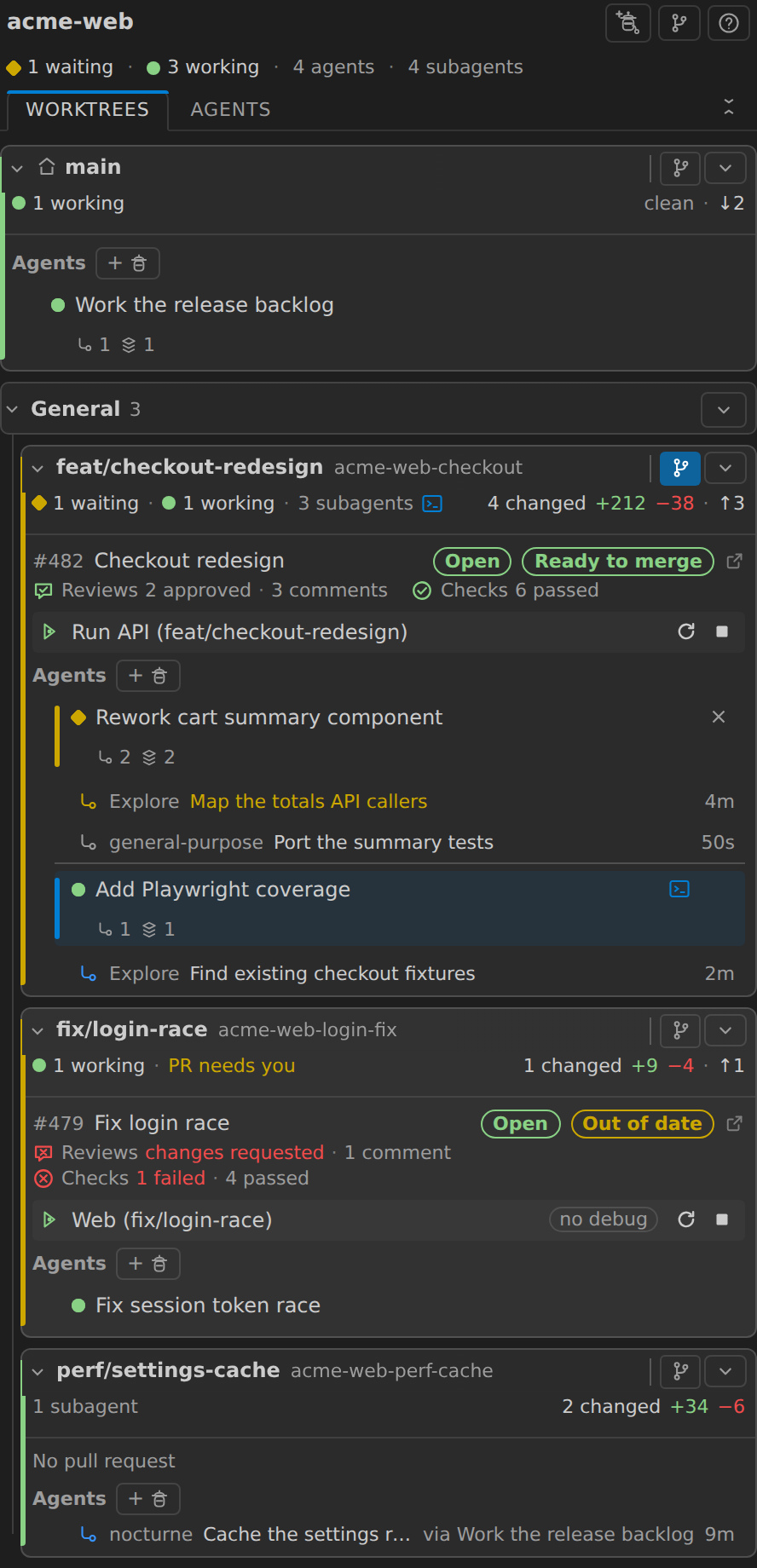Click the Out of date badge
The image size is (757, 1568).
[642, 1123]
